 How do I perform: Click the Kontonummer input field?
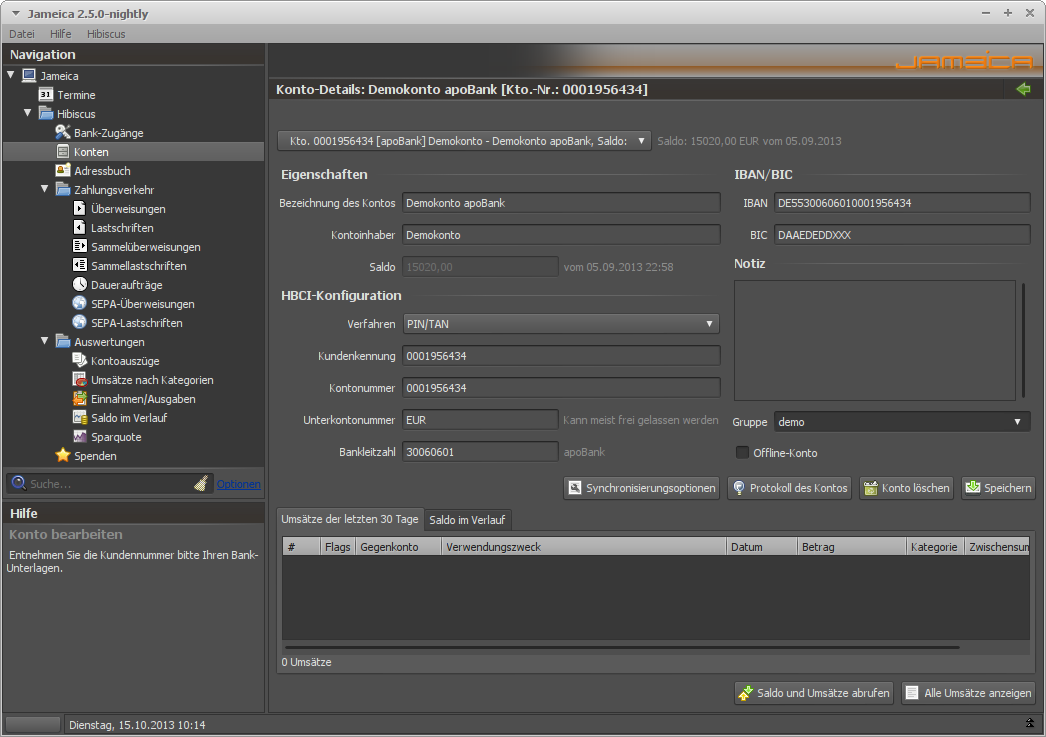coord(561,388)
